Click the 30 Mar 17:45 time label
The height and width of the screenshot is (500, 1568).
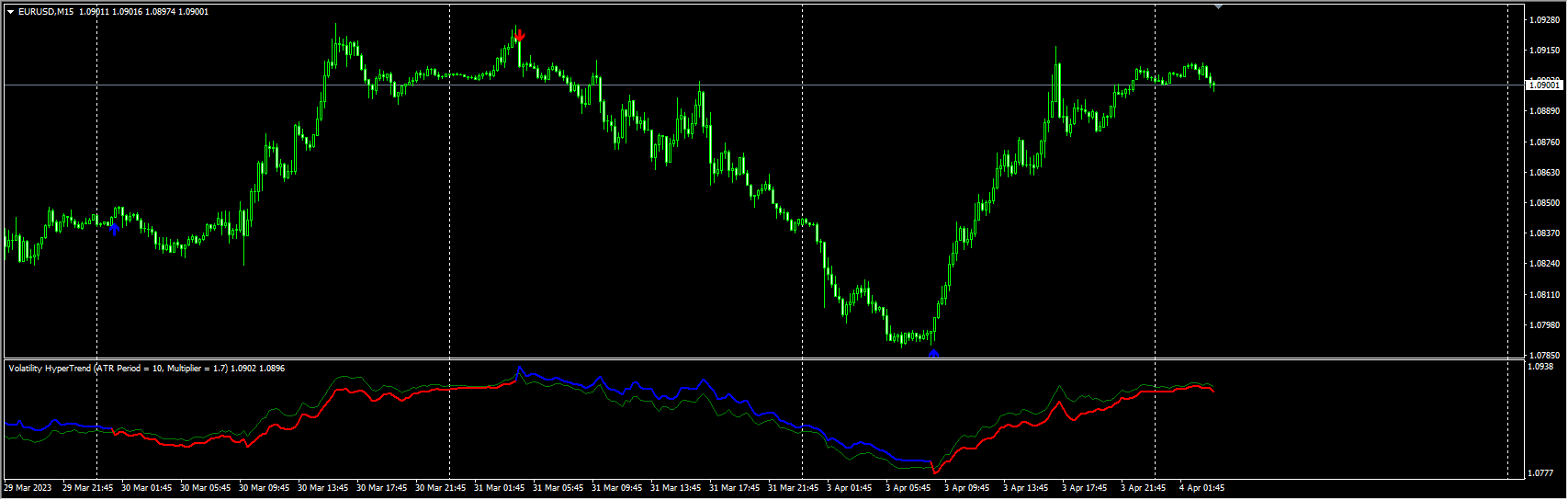coord(381,488)
